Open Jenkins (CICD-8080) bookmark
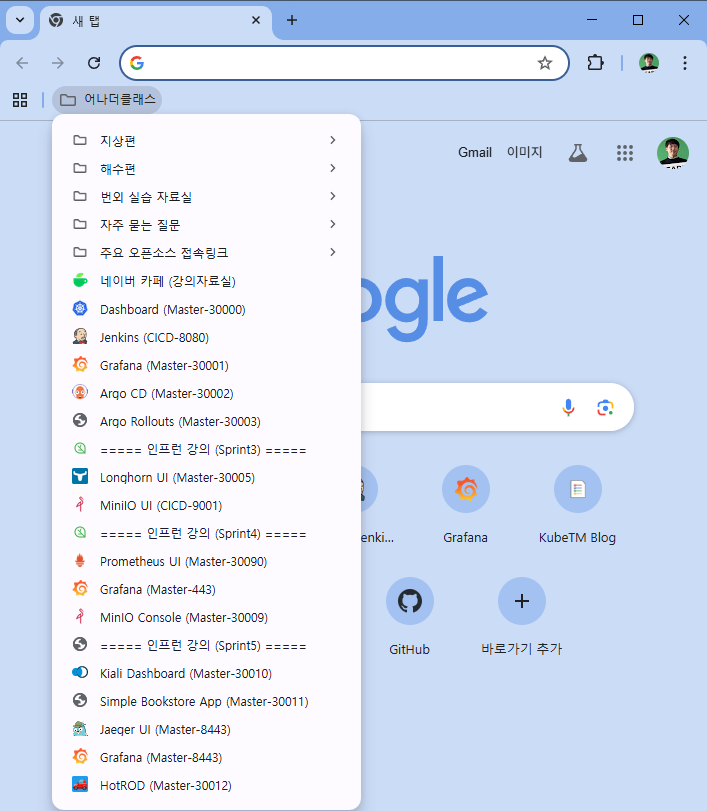 pyautogui.click(x=206, y=337)
